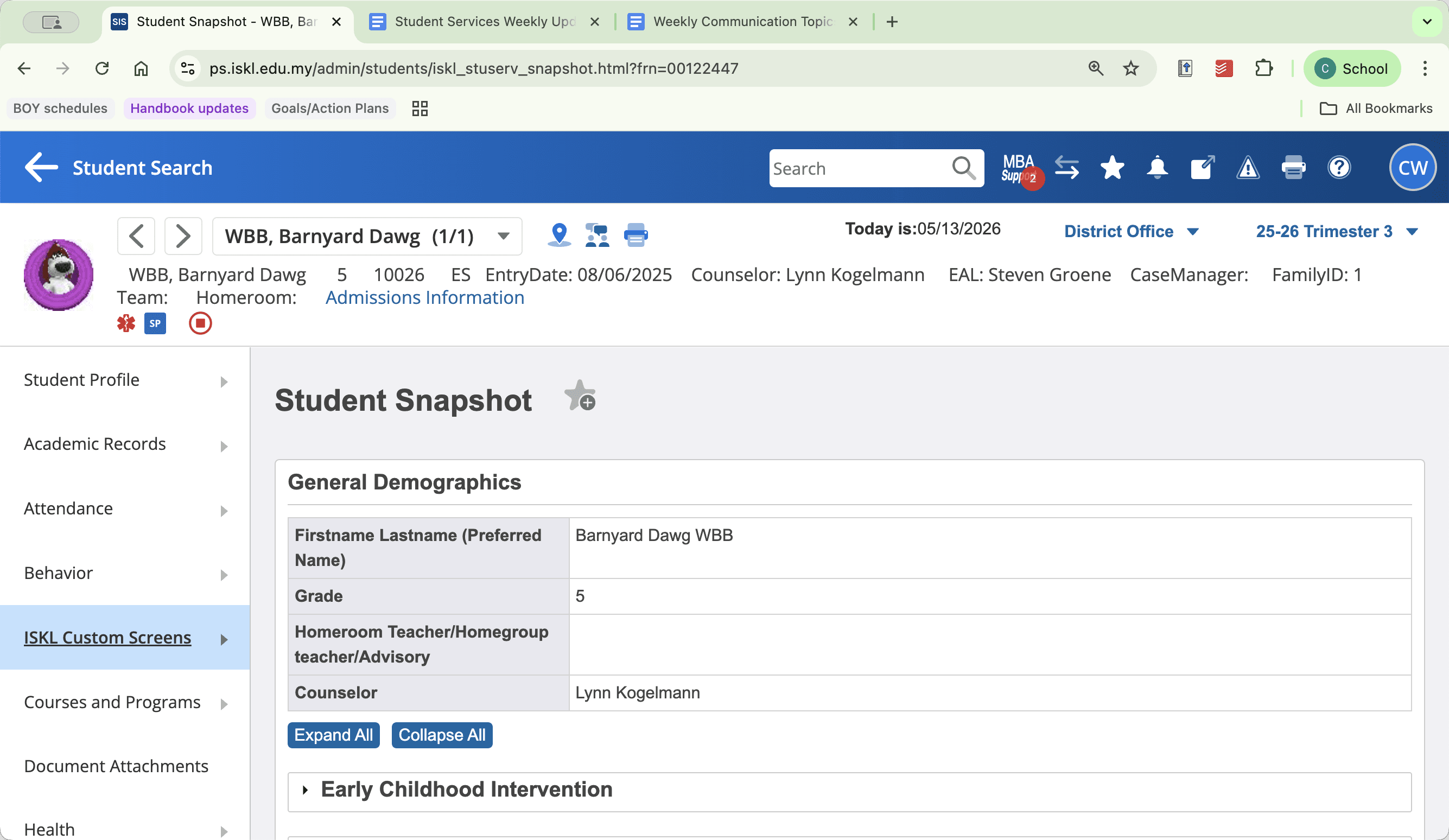Go to previous student arrow
This screenshot has width=1449, height=840.
pyautogui.click(x=136, y=236)
